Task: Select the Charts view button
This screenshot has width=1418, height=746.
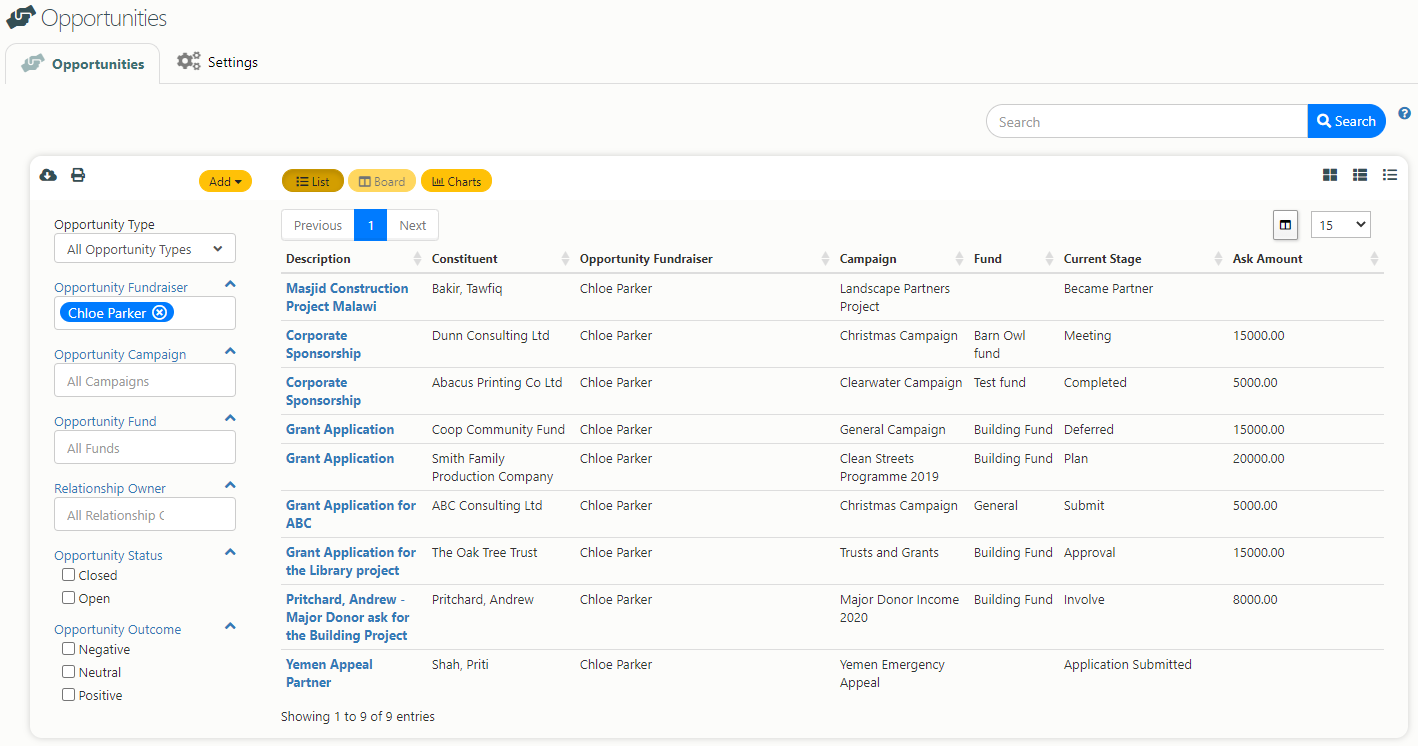Action: click(x=456, y=181)
